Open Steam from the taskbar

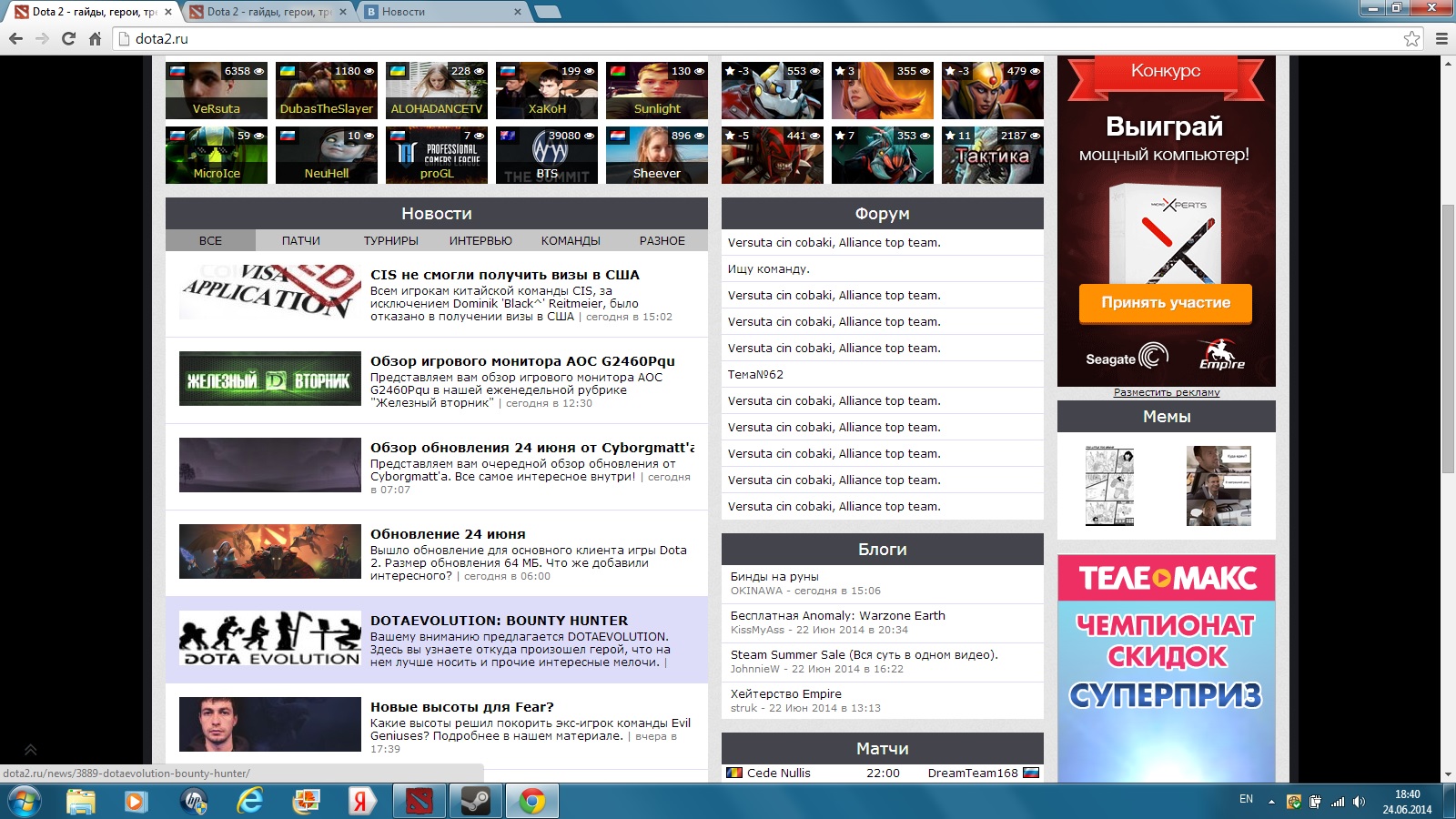[475, 801]
